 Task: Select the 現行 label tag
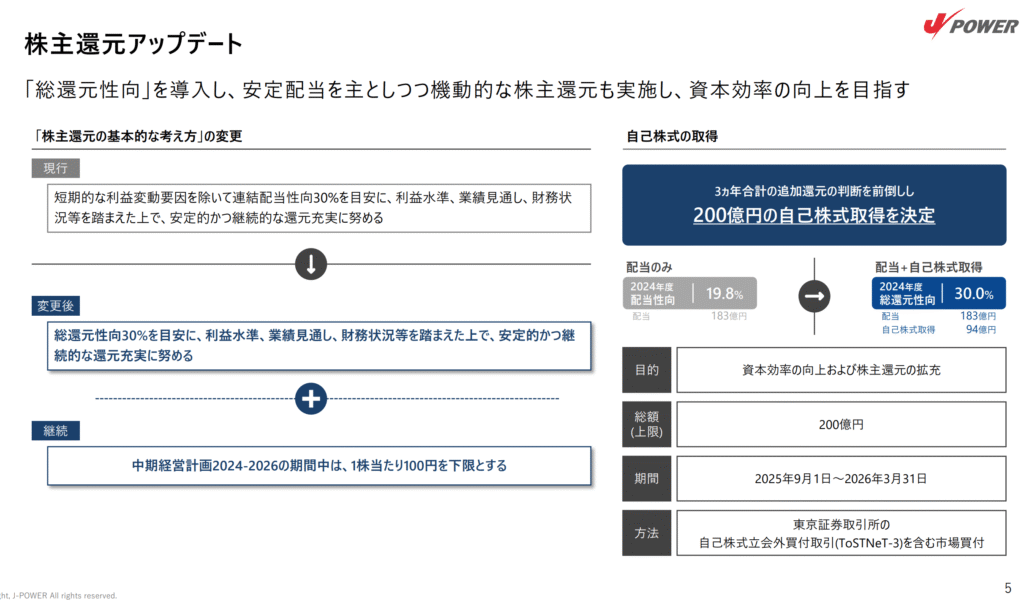55,168
